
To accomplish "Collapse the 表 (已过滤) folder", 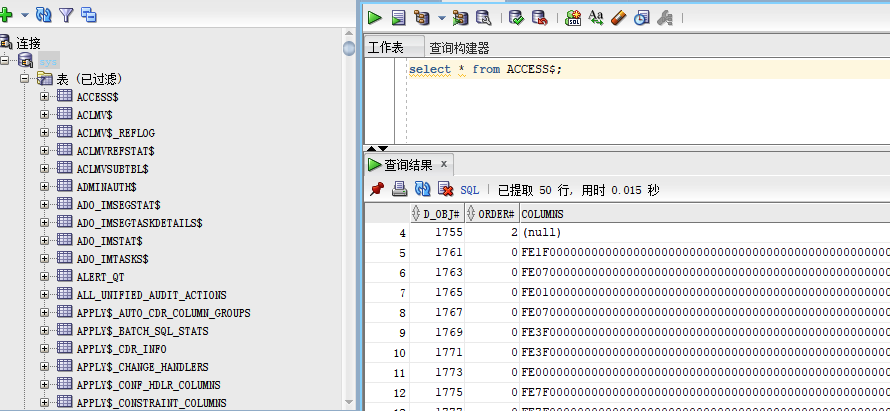I will [x=24, y=79].
